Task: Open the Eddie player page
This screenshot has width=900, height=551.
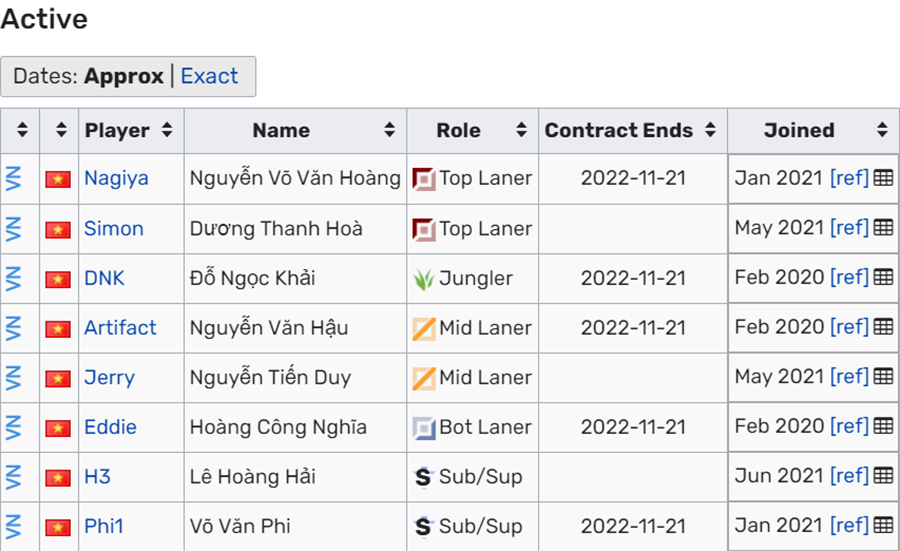Action: point(110,427)
